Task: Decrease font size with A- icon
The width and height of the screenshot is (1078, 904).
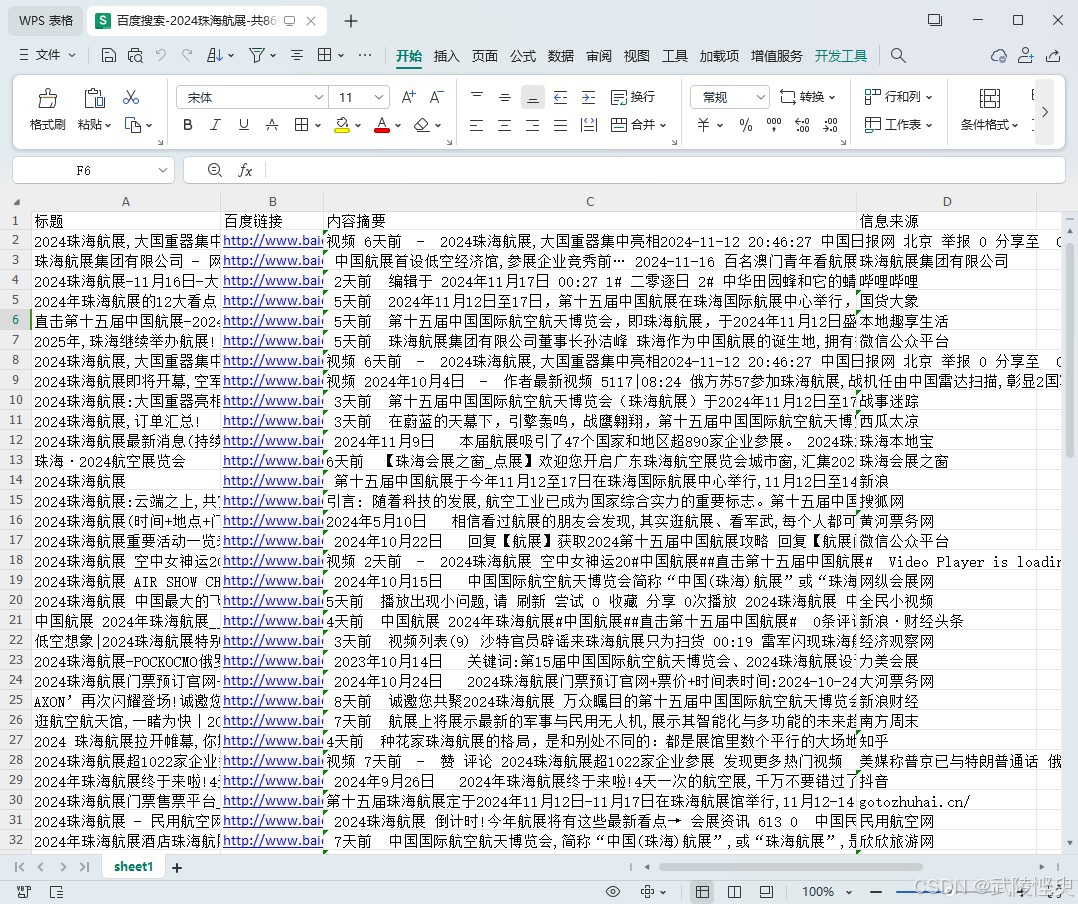Action: tap(437, 97)
